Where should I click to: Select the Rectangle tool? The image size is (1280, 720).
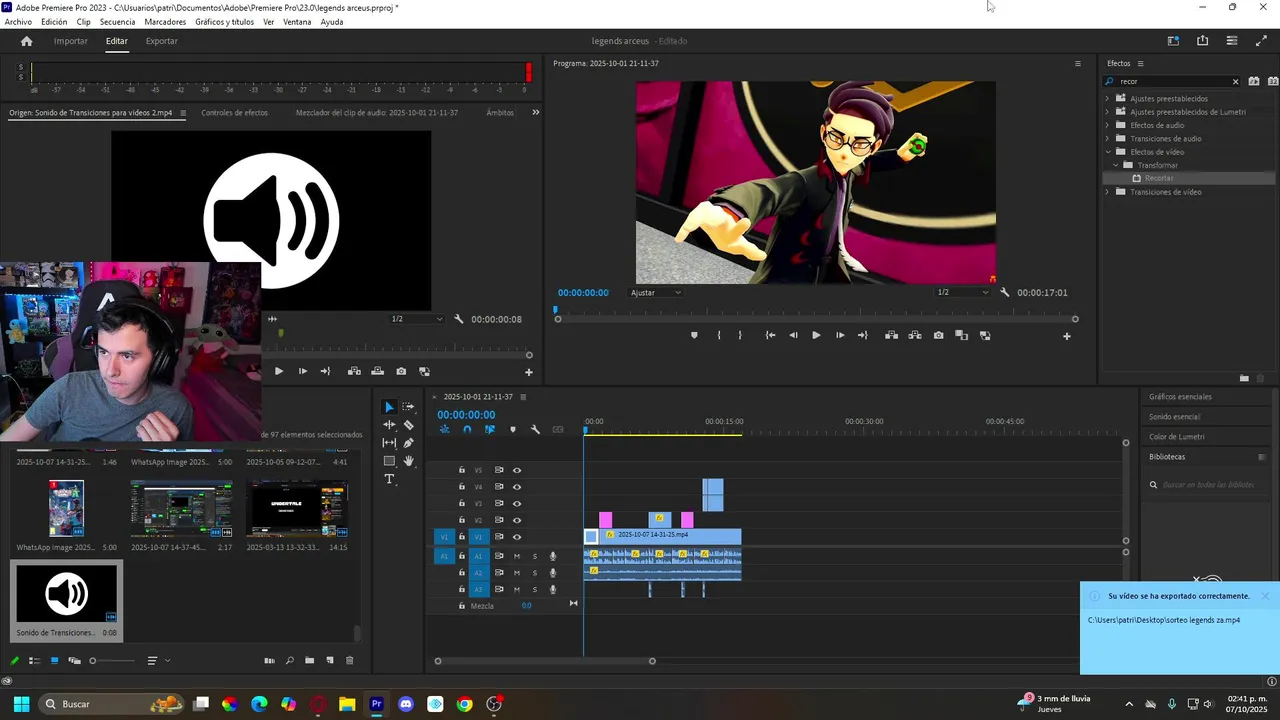[389, 461]
